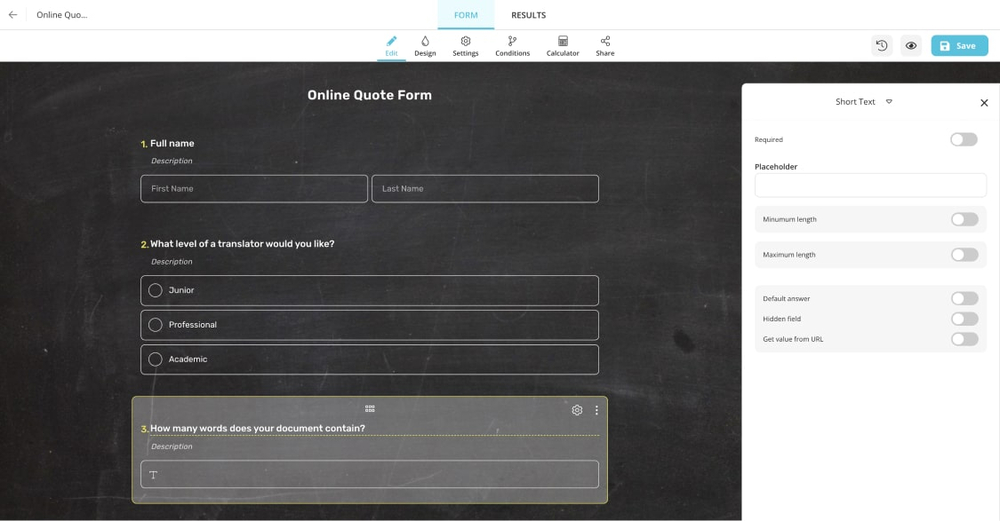
Task: Enable the Required toggle
Action: pyautogui.click(x=963, y=140)
